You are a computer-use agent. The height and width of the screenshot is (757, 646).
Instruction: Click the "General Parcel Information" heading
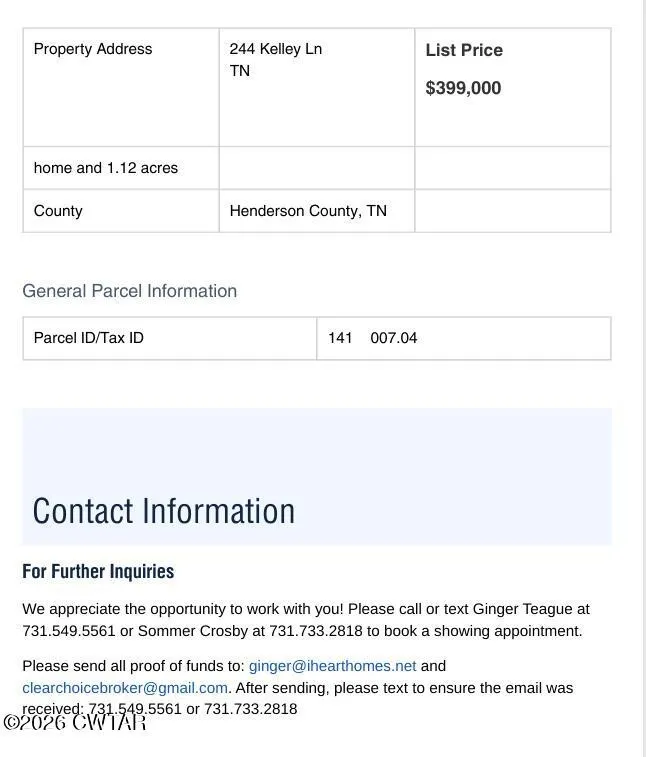coord(130,291)
